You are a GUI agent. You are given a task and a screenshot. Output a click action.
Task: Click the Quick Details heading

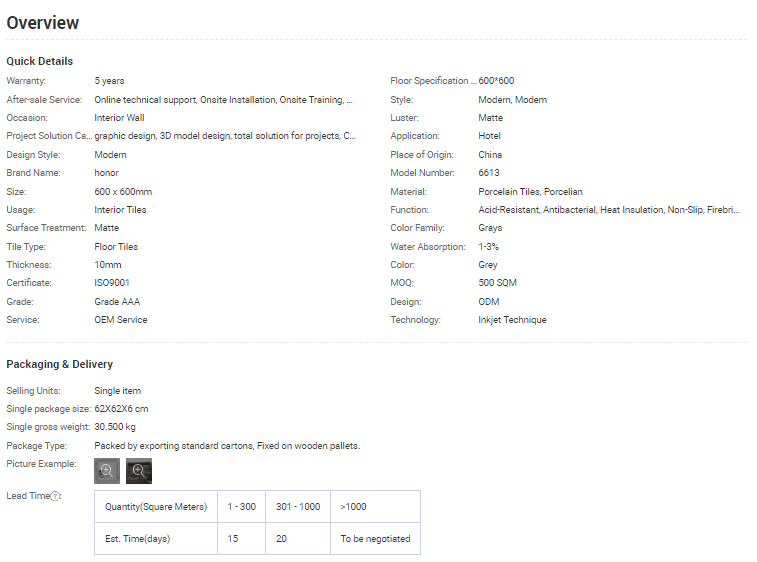[40, 61]
